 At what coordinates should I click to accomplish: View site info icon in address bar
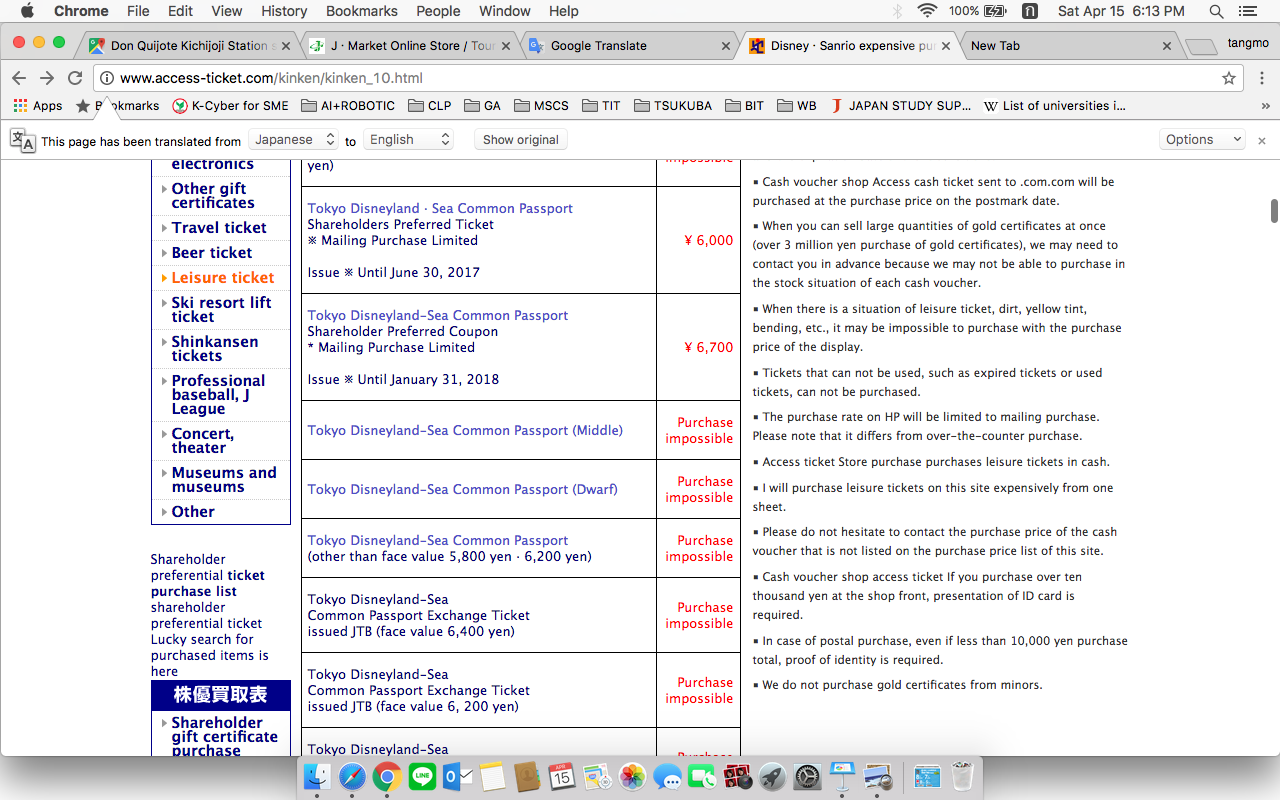pos(107,78)
